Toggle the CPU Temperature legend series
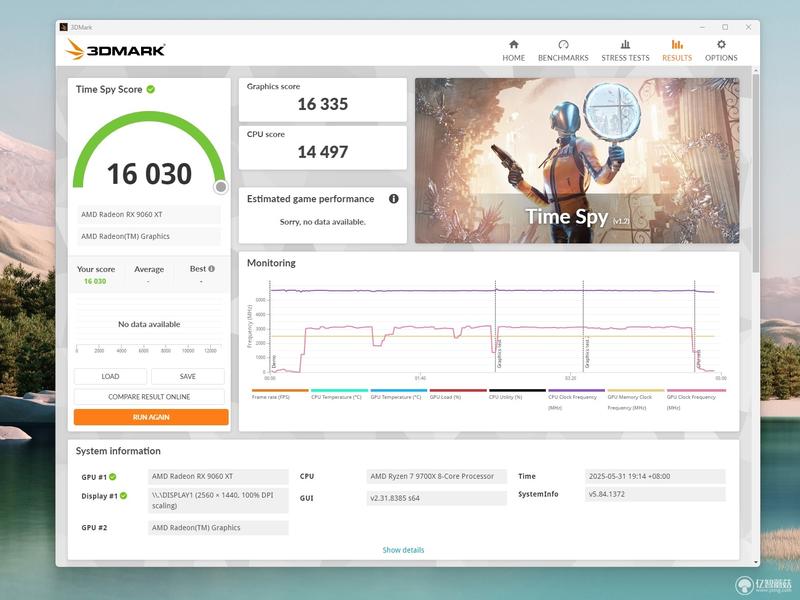 339,394
